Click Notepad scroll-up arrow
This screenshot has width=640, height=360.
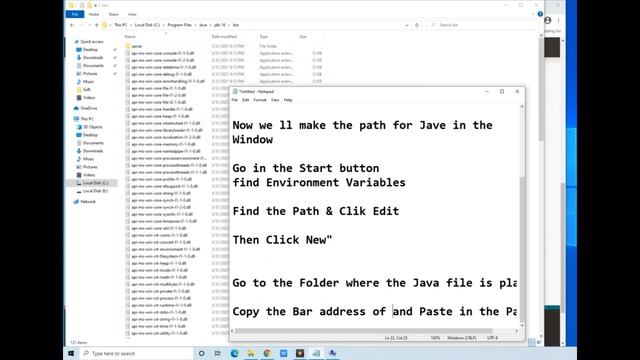[x=522, y=107]
